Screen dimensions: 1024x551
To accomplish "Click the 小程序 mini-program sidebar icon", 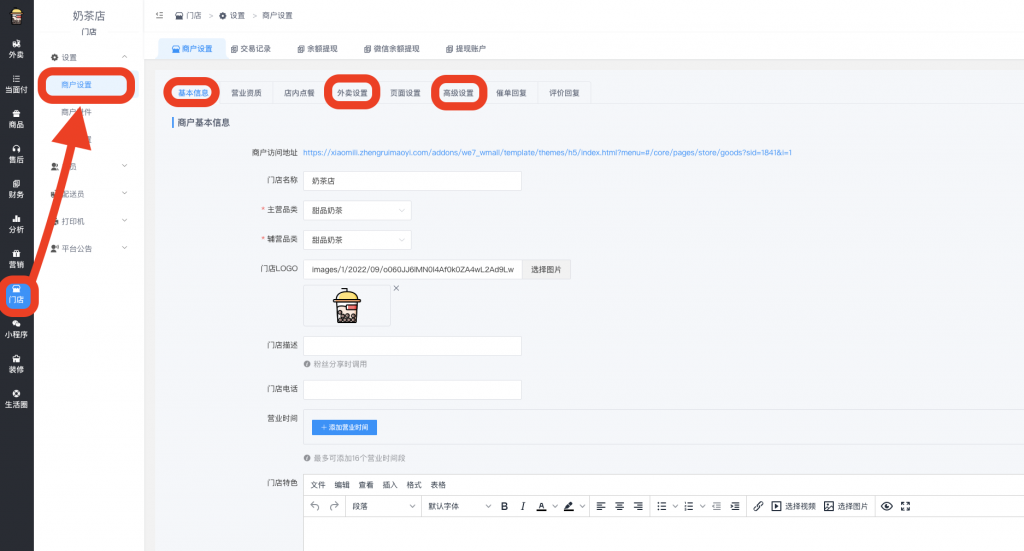I will click(x=16, y=329).
